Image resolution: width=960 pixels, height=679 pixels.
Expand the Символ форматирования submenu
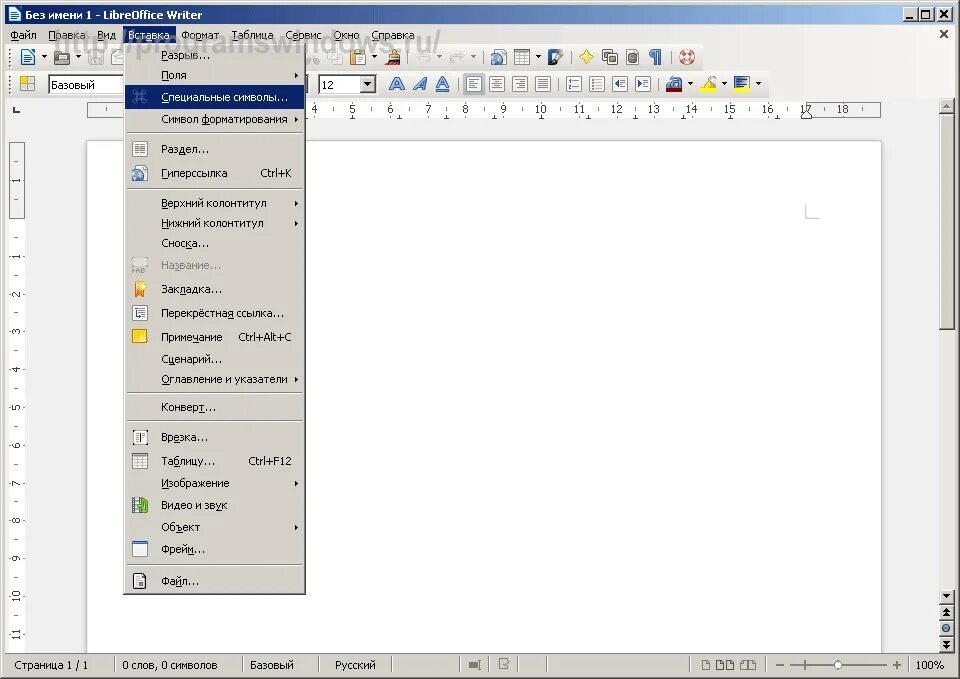click(x=214, y=119)
